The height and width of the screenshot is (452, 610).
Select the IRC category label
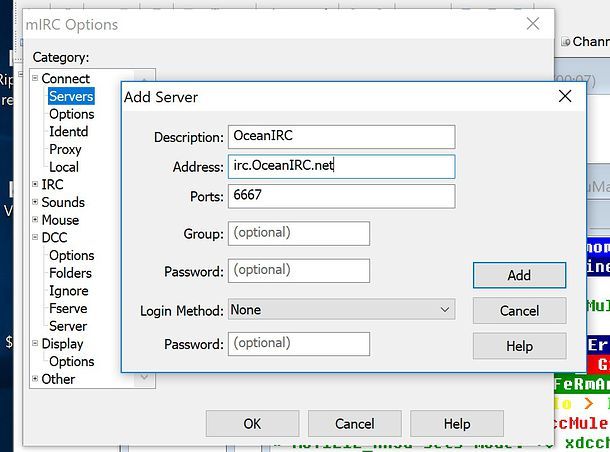(x=53, y=184)
